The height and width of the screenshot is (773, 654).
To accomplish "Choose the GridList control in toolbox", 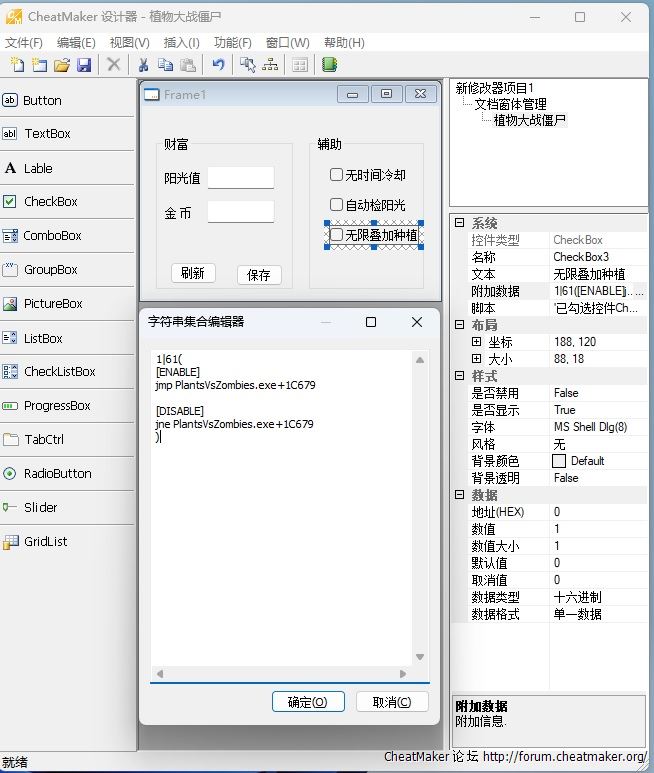I will [x=46, y=541].
